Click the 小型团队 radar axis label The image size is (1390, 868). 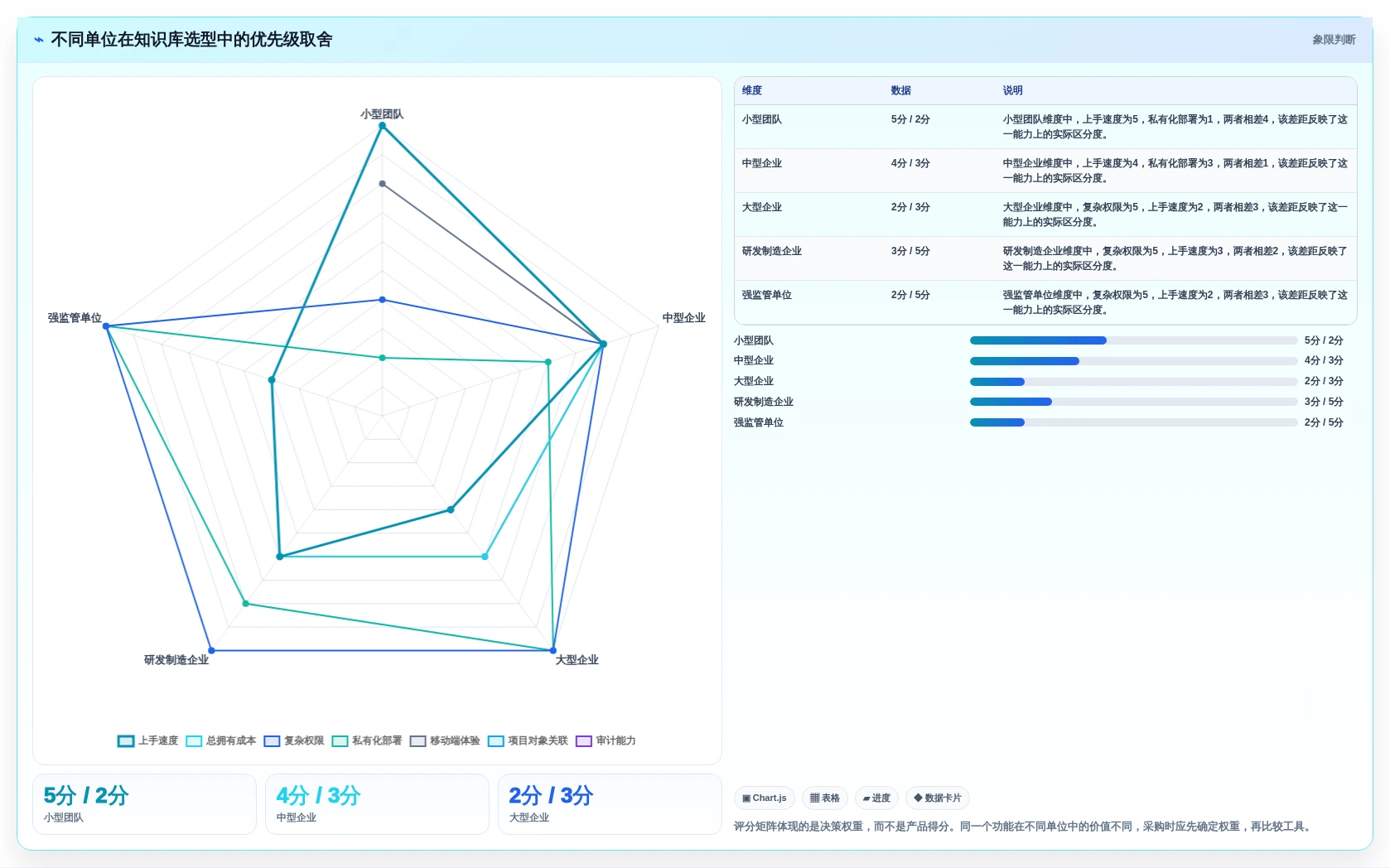(x=382, y=114)
